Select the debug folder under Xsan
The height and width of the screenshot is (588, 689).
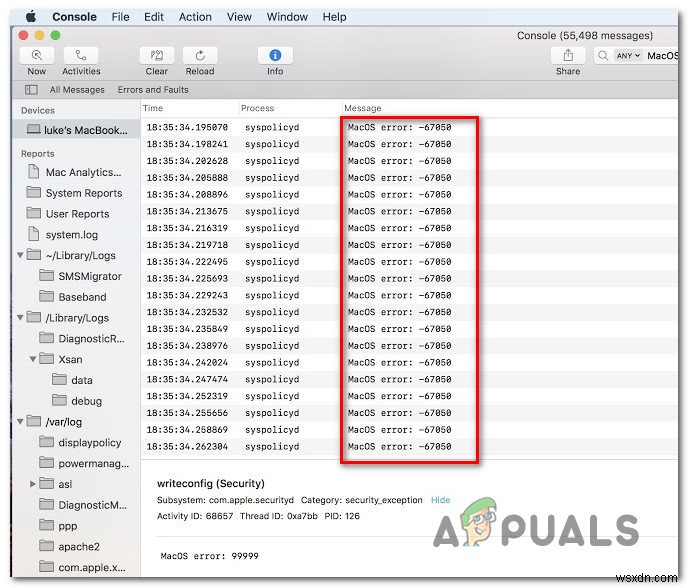(x=77, y=401)
